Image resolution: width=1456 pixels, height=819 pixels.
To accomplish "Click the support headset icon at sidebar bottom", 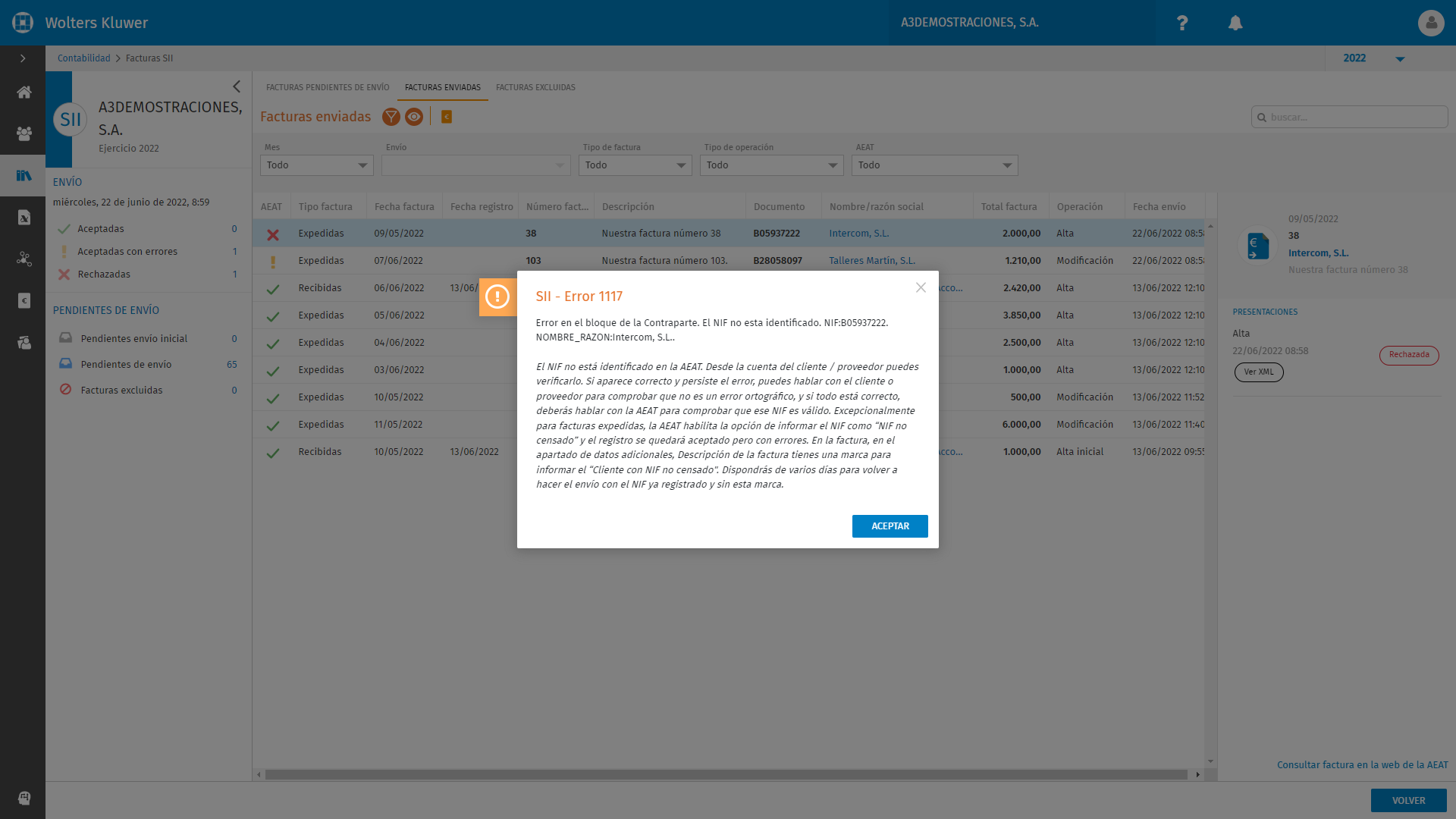I will click(24, 798).
